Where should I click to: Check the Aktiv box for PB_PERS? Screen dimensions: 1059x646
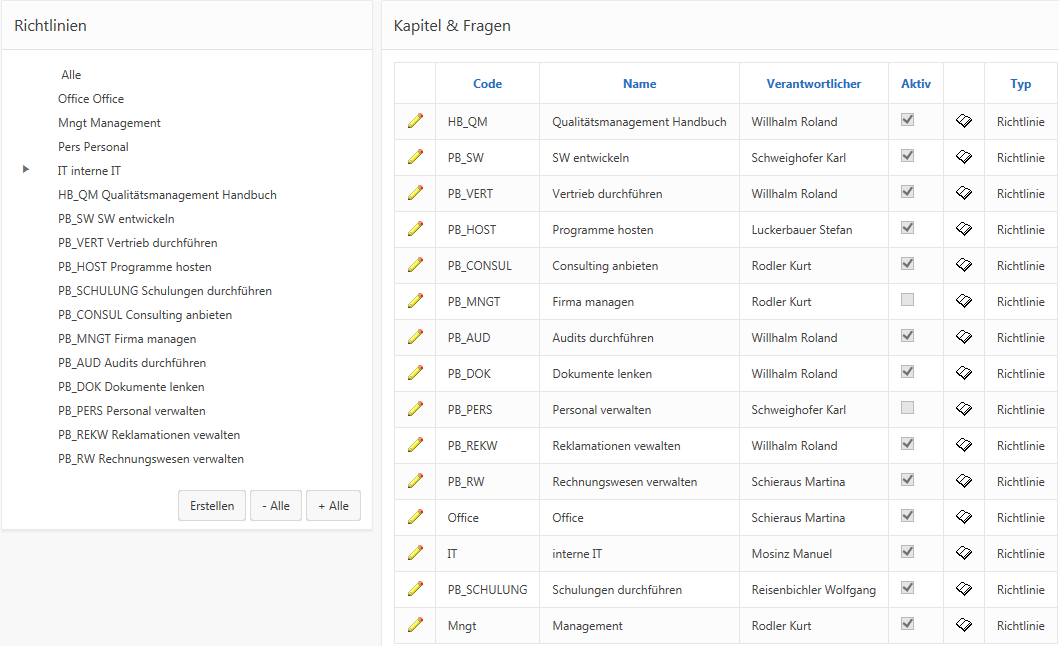(908, 408)
